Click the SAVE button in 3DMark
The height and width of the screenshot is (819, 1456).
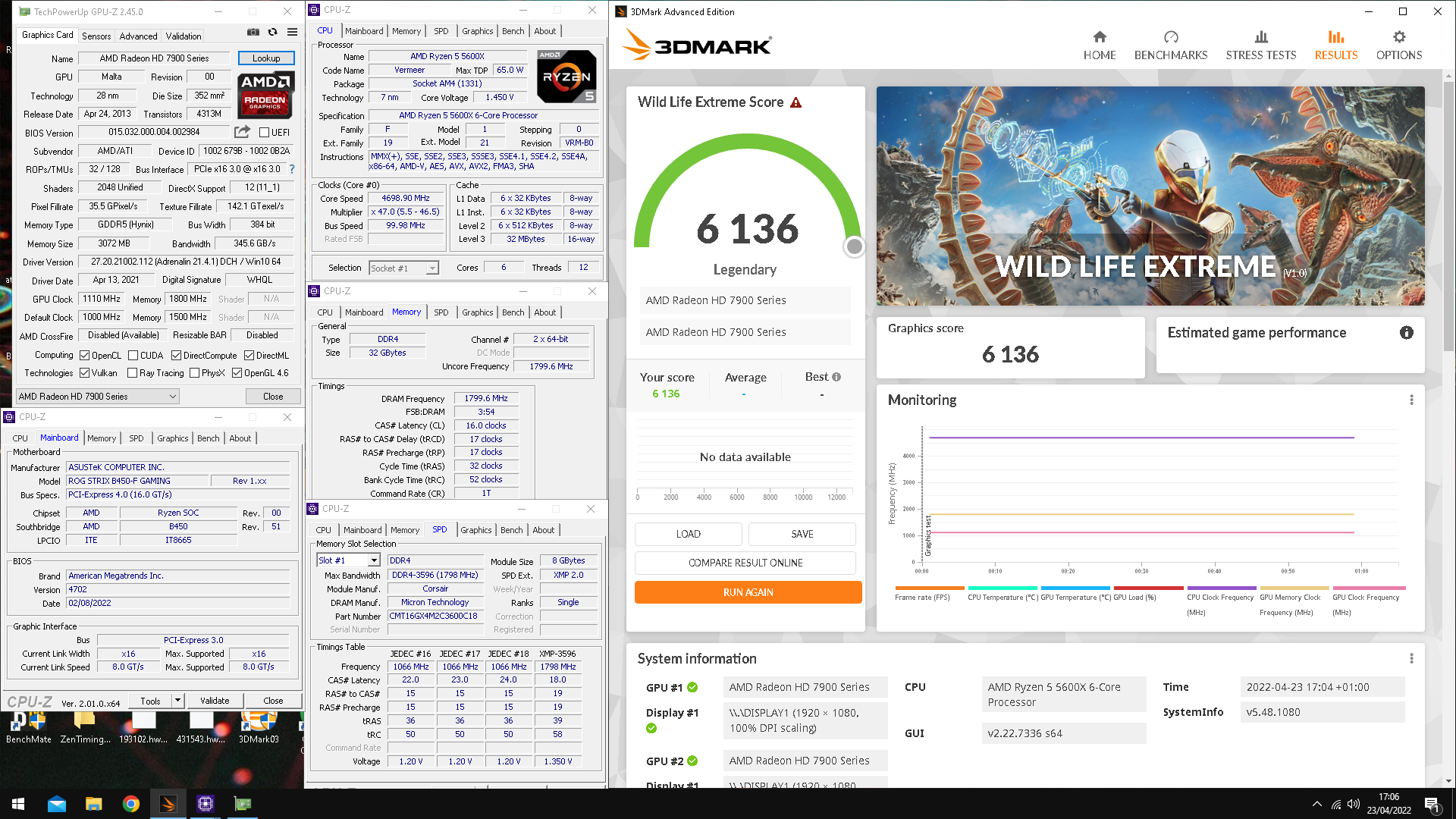coord(802,534)
